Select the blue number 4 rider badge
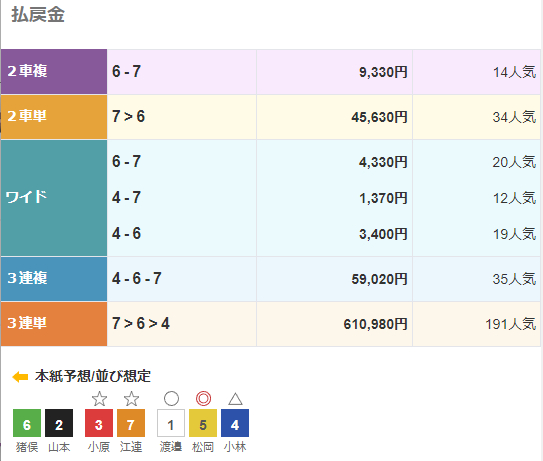The image size is (543, 461). [x=235, y=423]
